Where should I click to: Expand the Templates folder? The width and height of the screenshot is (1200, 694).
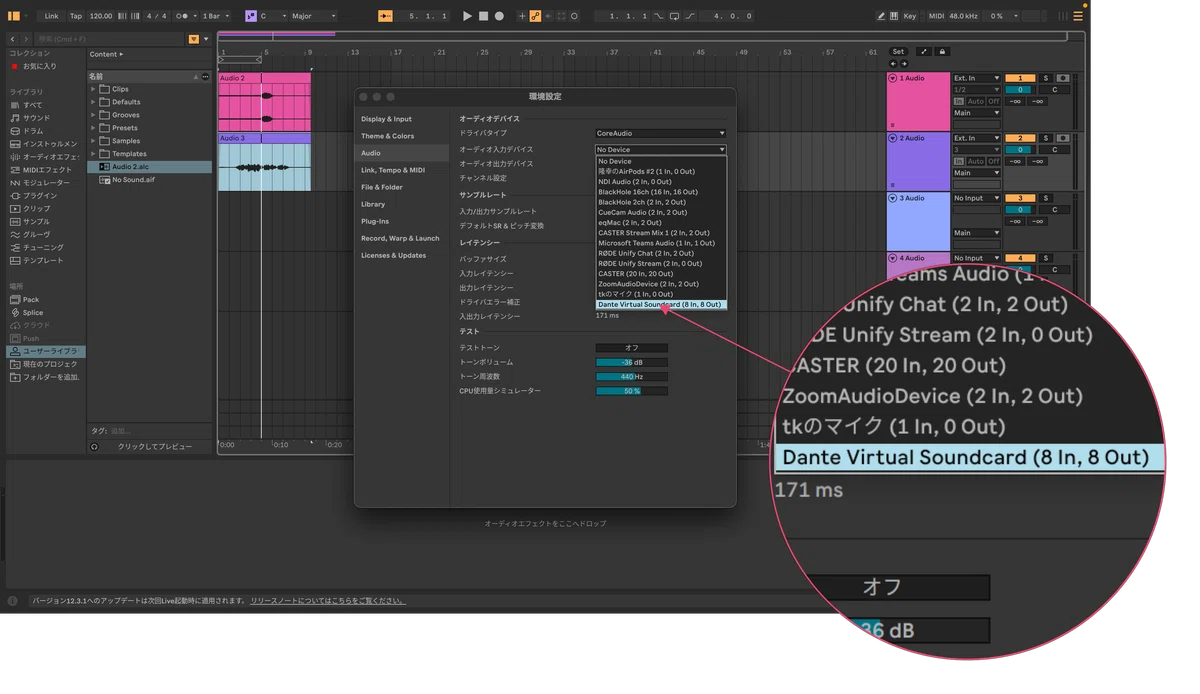[94, 154]
